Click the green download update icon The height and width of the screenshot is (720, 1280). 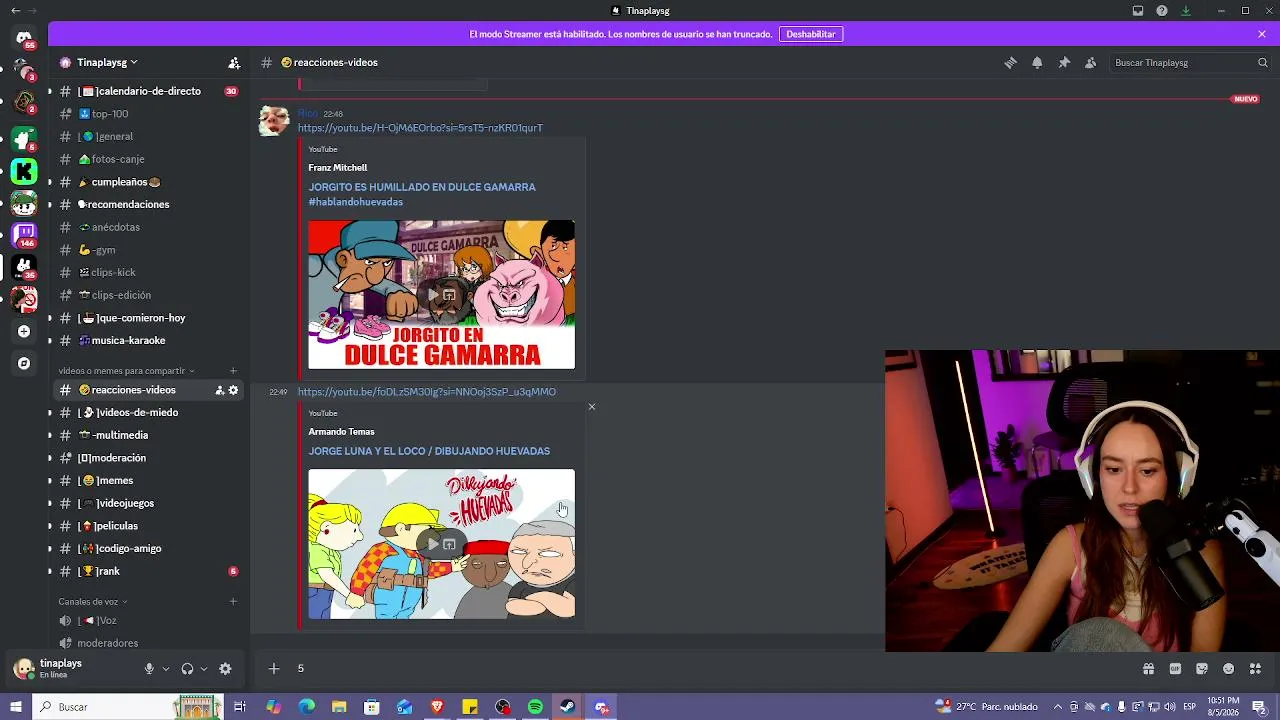tap(1186, 11)
